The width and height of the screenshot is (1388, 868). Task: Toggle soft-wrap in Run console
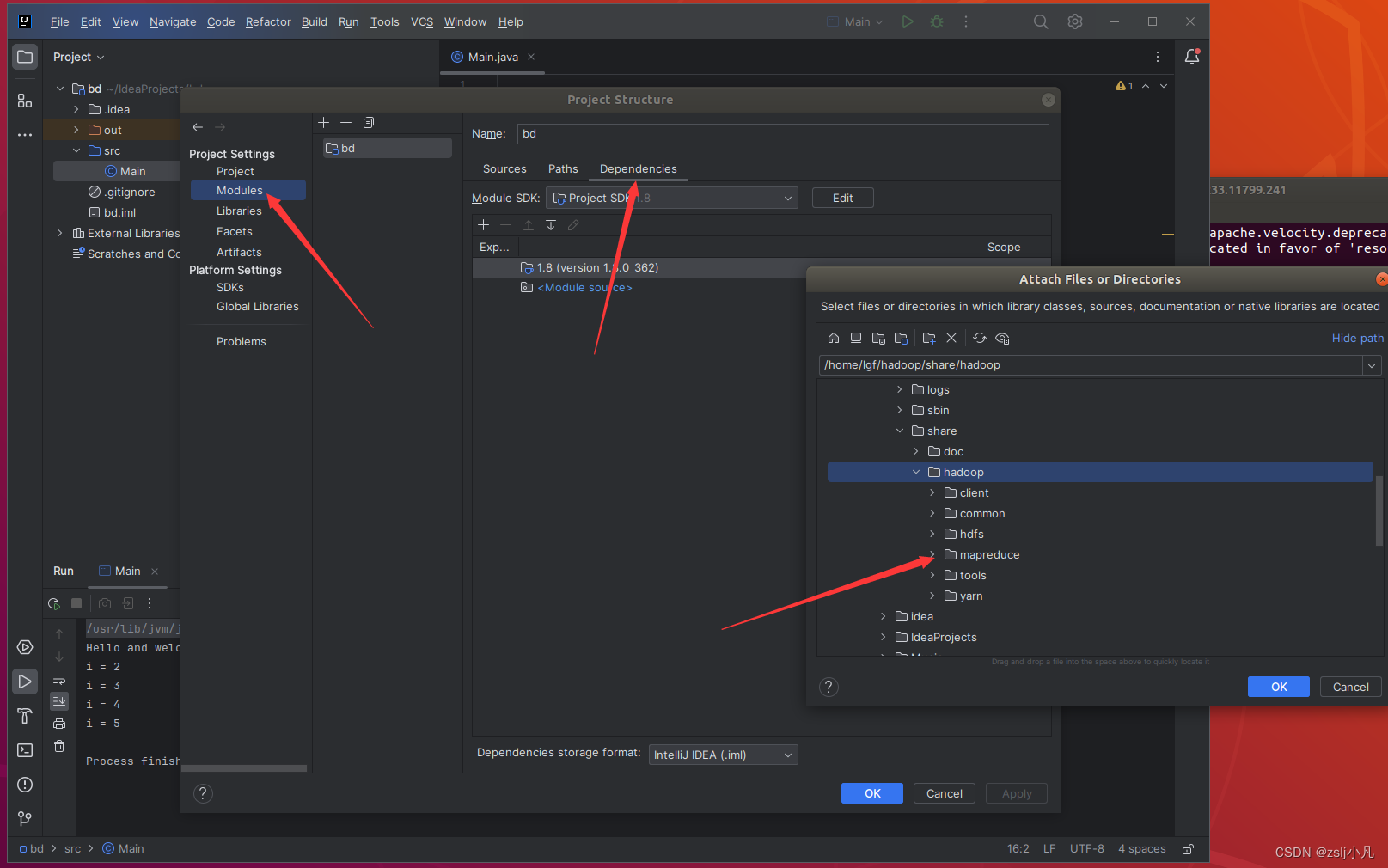59,680
